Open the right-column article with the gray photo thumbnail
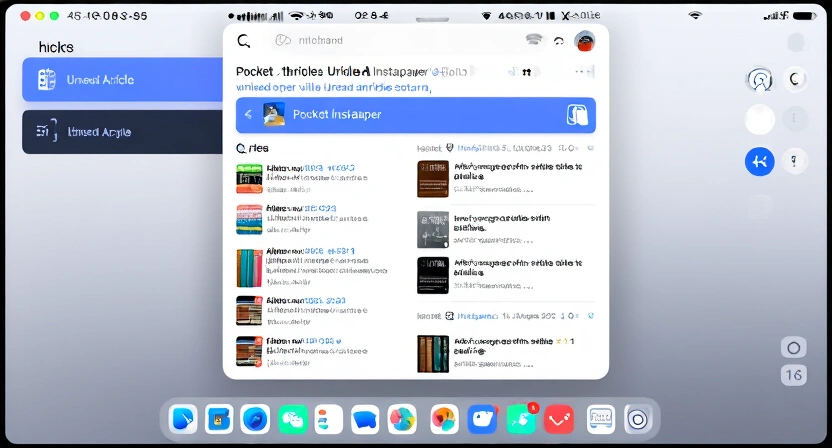 point(505,229)
